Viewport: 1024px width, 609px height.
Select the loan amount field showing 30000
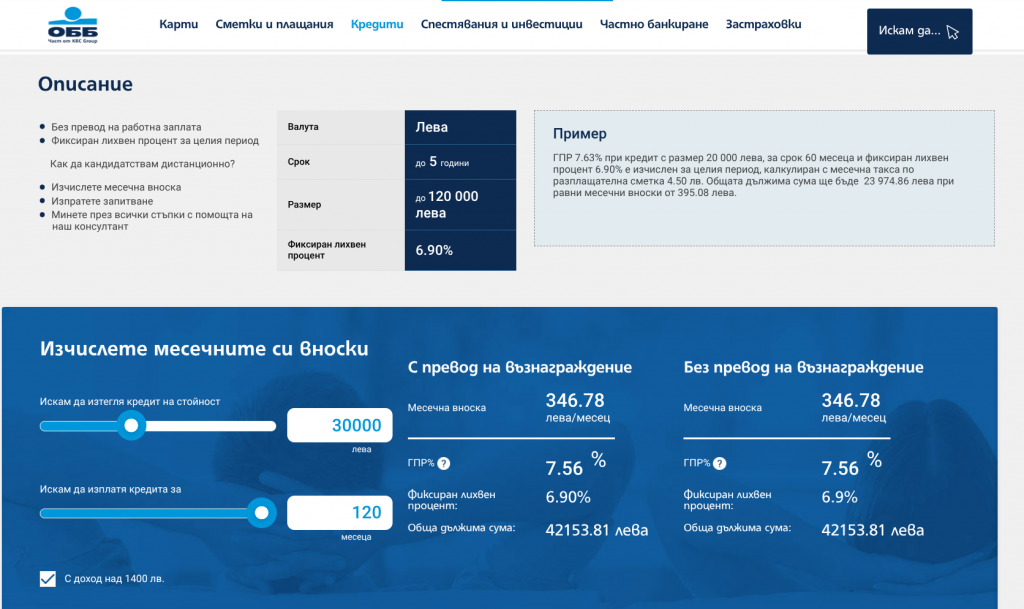339,424
